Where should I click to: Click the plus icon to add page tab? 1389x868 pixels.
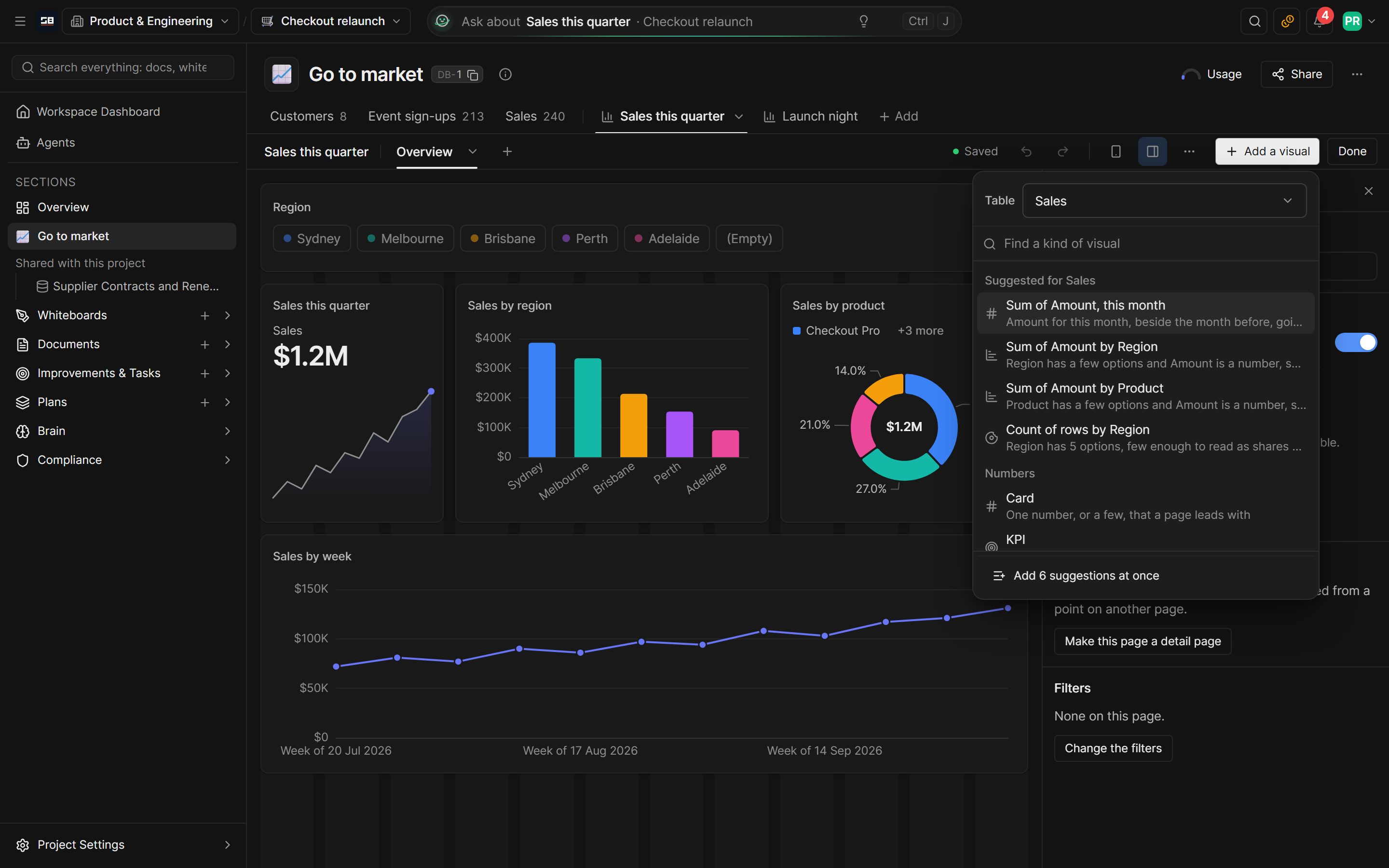point(507,151)
